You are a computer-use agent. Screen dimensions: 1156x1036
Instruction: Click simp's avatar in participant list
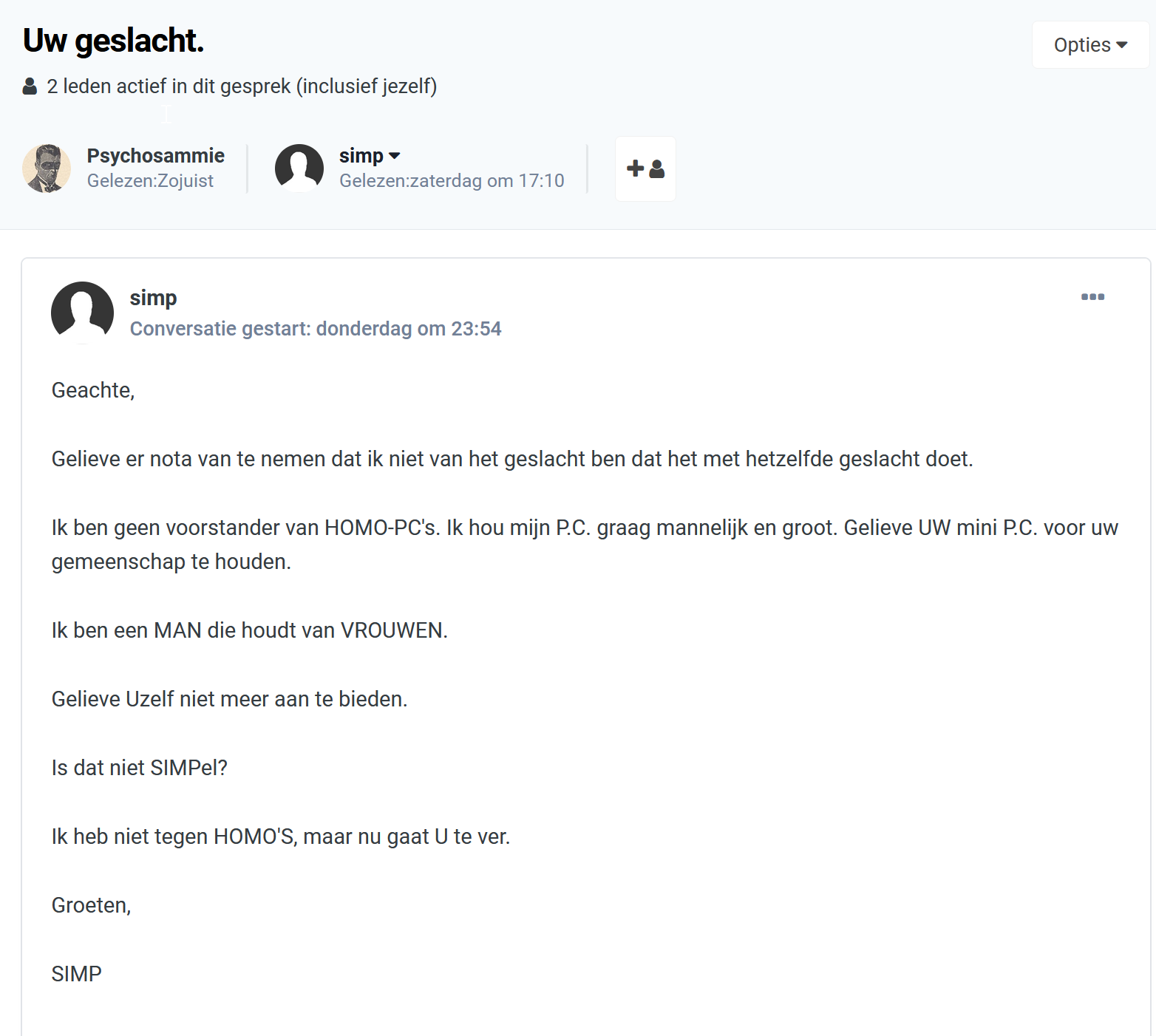pyautogui.click(x=299, y=168)
